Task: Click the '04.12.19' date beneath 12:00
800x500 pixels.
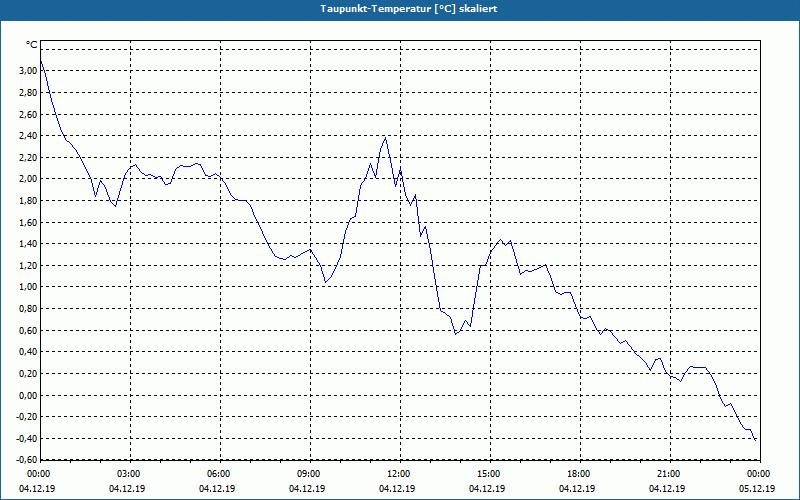Action: [397, 489]
